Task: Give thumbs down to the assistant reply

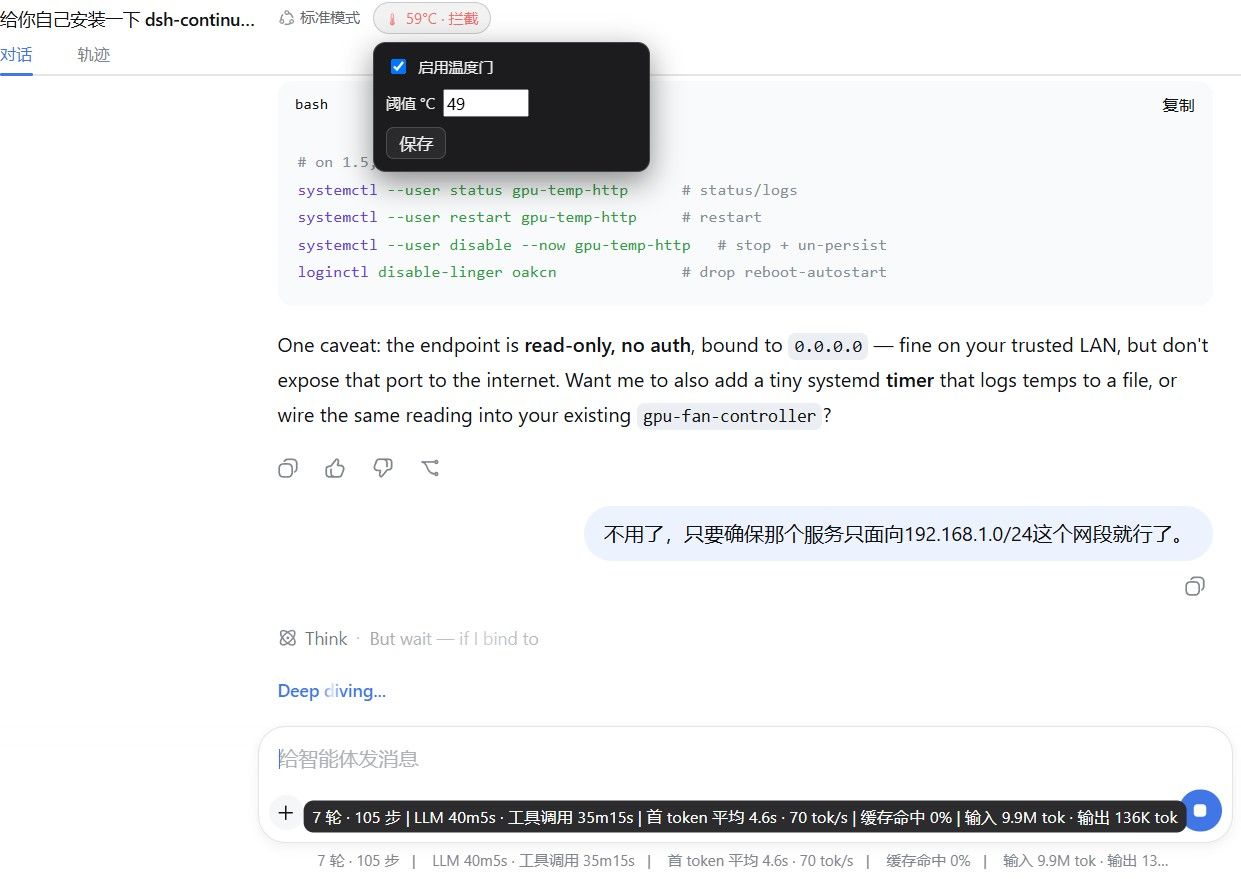Action: pyautogui.click(x=383, y=468)
